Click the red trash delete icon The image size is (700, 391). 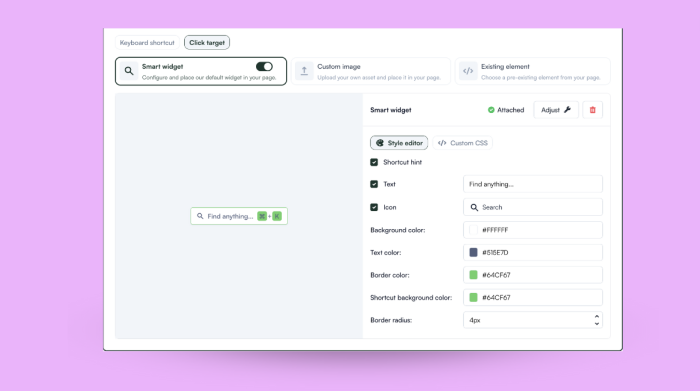(x=592, y=110)
